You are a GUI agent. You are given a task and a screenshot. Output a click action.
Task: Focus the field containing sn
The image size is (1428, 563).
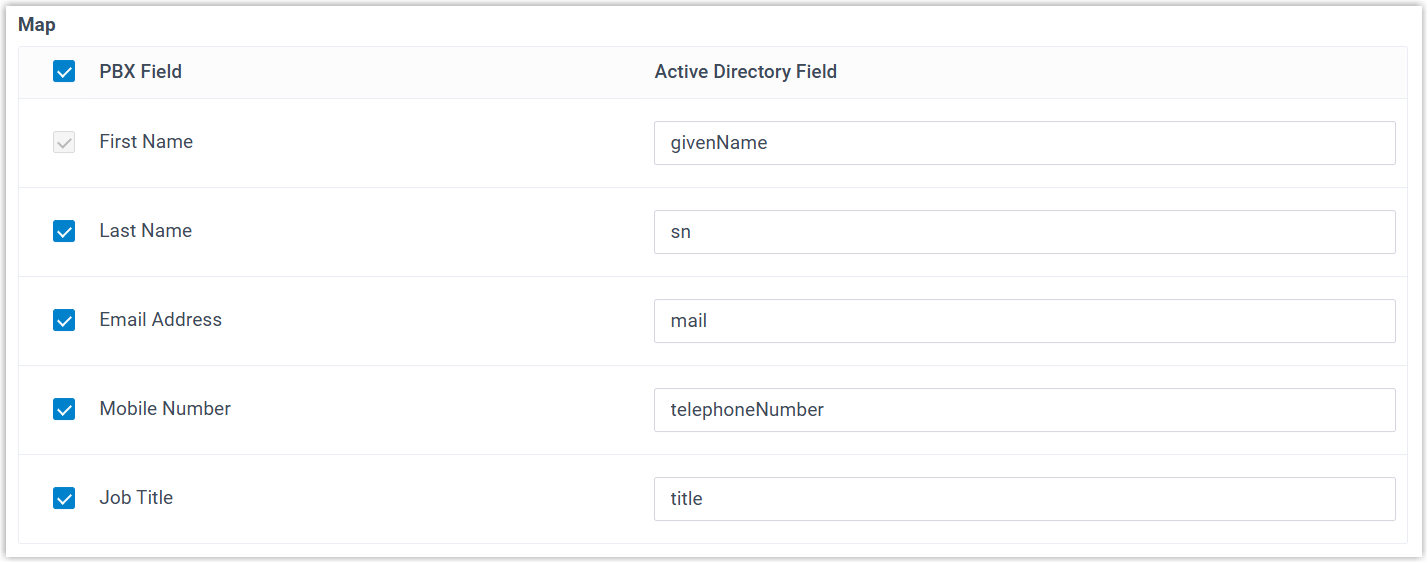pos(1024,232)
